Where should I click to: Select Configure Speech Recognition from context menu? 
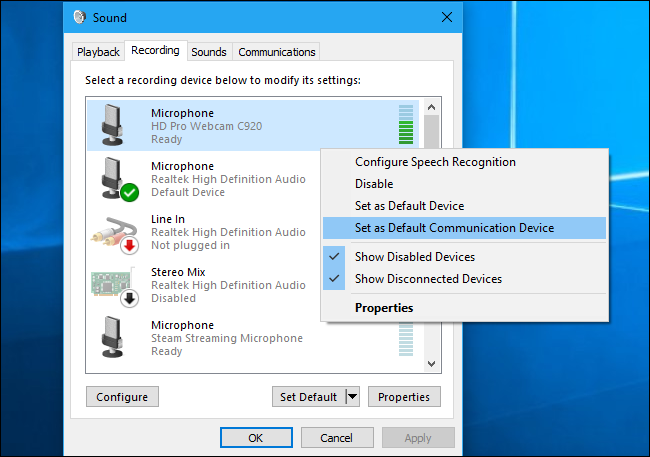click(x=435, y=162)
